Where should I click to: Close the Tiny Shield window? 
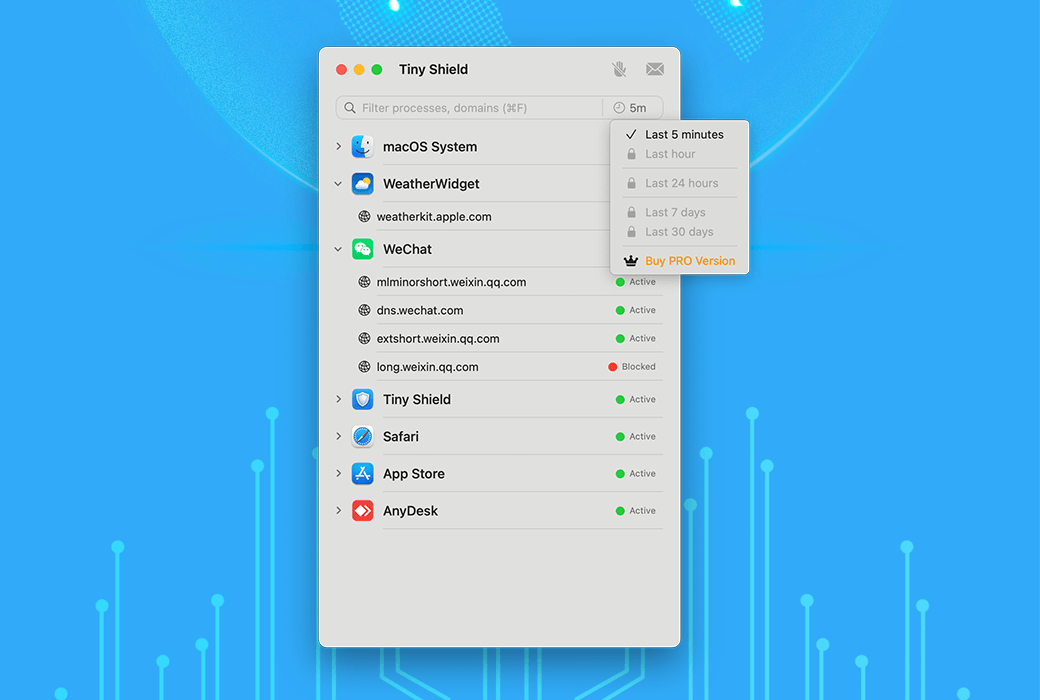pyautogui.click(x=341, y=69)
